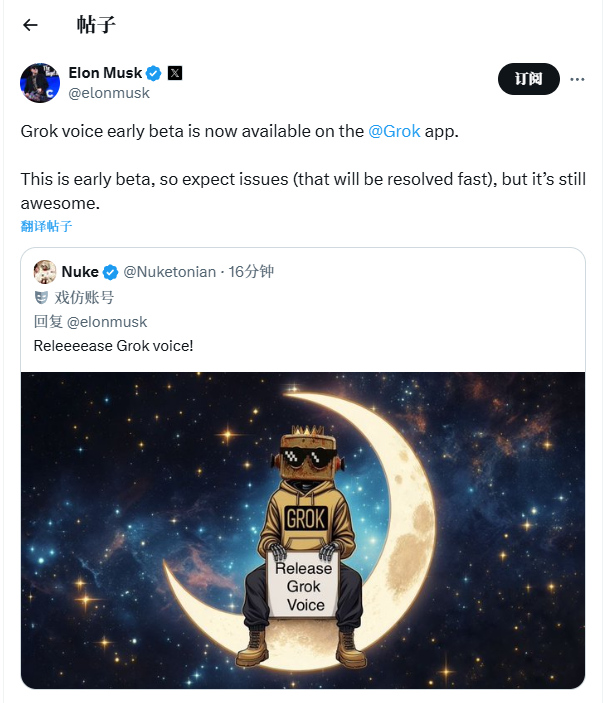
Task: Go back using the left arrow
Action: (30, 25)
